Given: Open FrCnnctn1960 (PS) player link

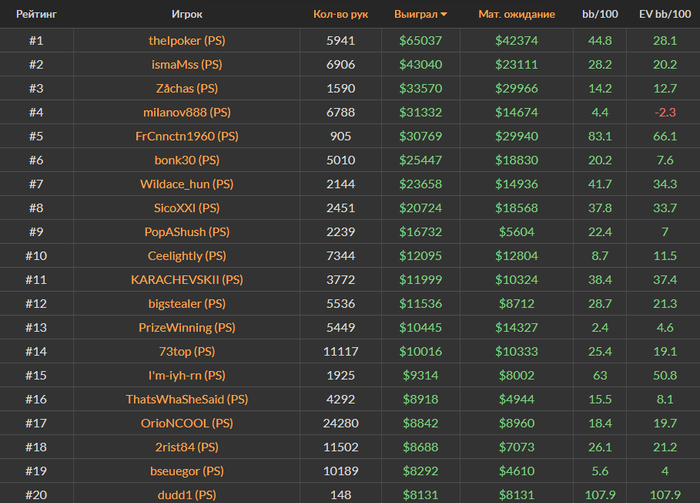Looking at the screenshot, I should pyautogui.click(x=187, y=136).
